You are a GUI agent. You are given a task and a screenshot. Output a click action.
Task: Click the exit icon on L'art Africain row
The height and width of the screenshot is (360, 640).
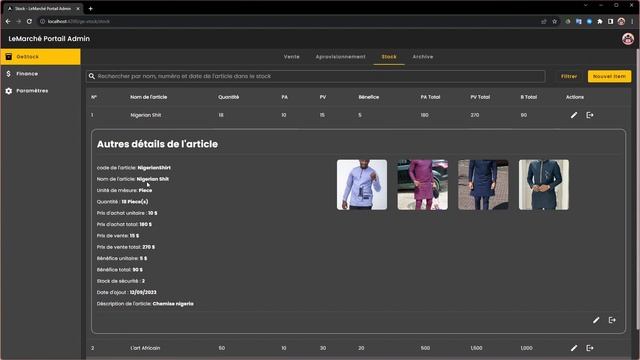pos(590,348)
